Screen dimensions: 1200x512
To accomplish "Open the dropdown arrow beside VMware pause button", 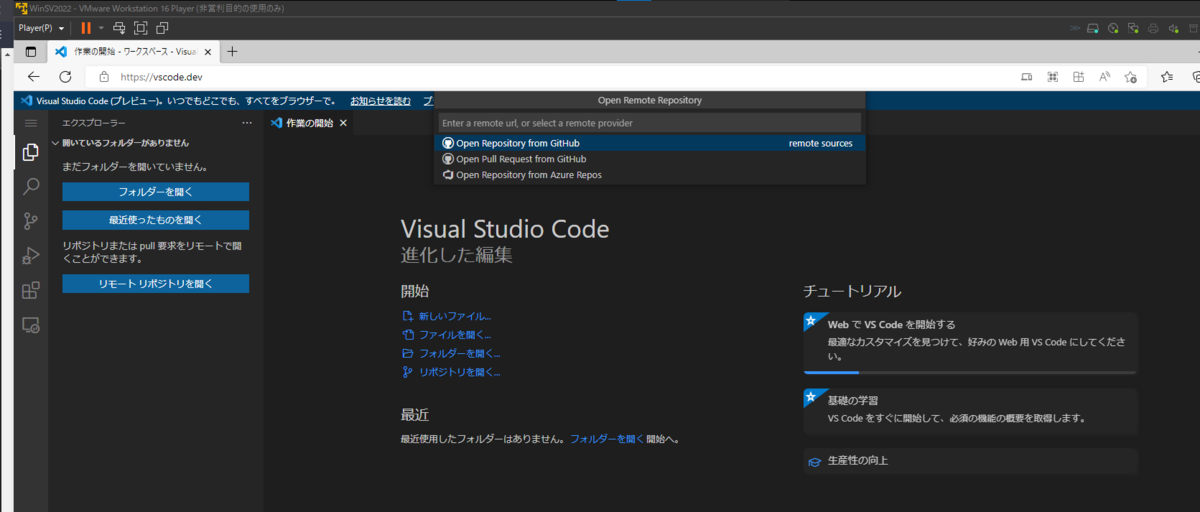I will (x=101, y=28).
